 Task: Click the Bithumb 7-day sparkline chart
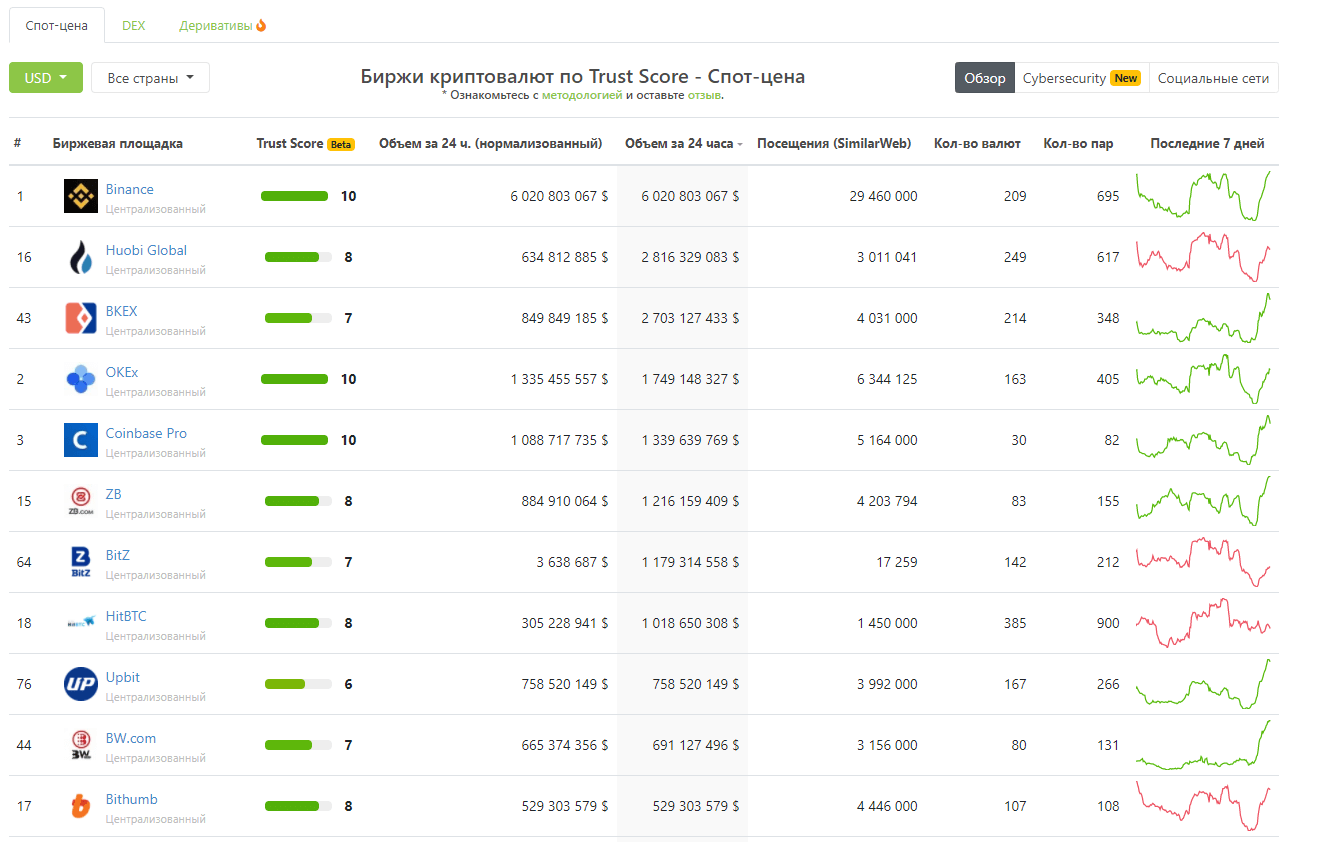click(x=1203, y=806)
